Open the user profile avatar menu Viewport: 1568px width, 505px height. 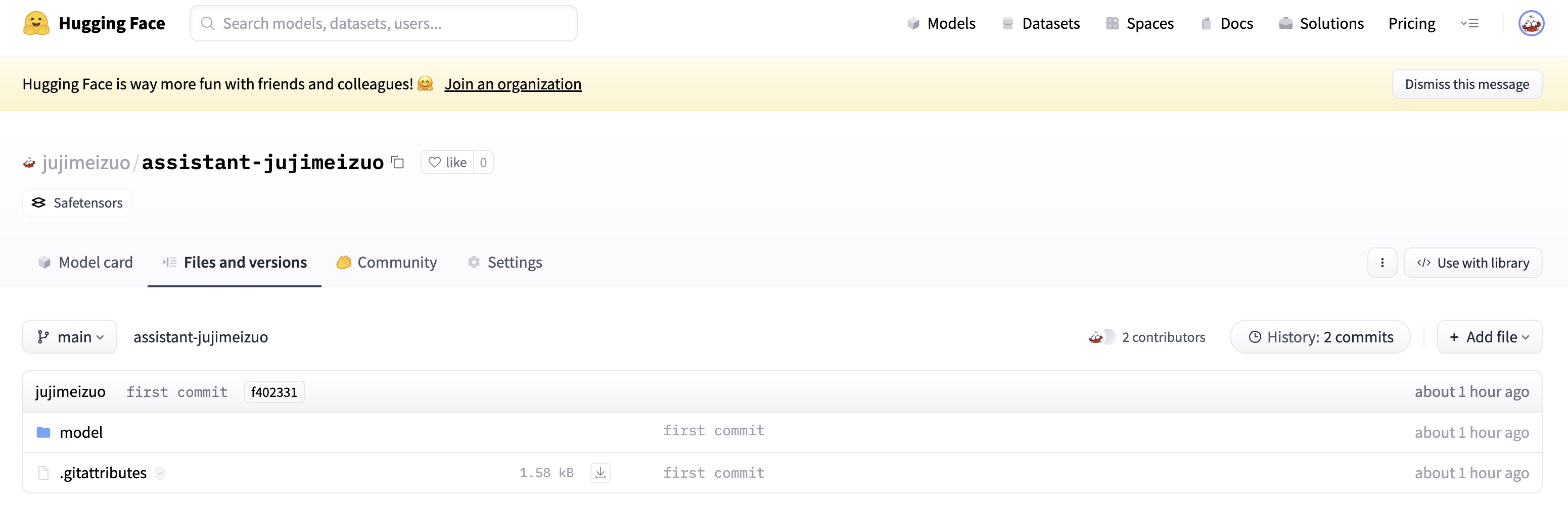1530,24
